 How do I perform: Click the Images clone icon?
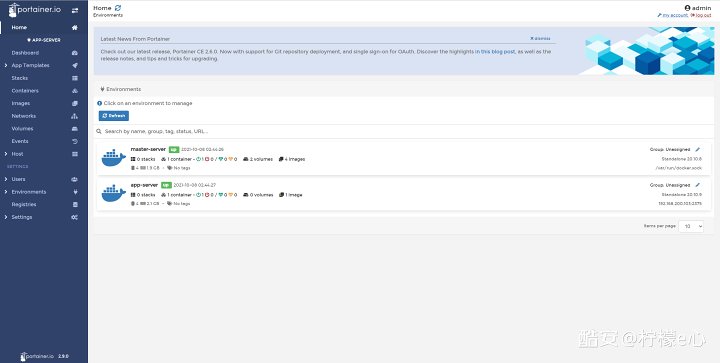(74, 103)
